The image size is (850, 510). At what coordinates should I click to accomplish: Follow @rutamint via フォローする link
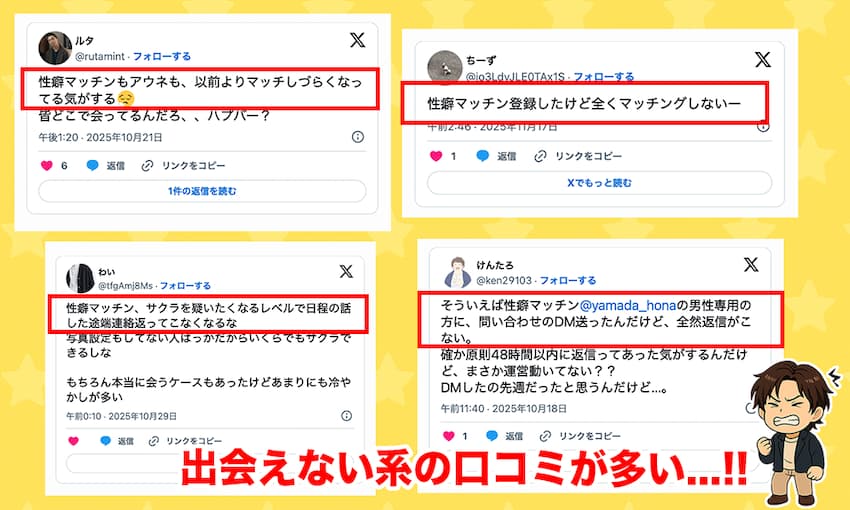point(162,56)
